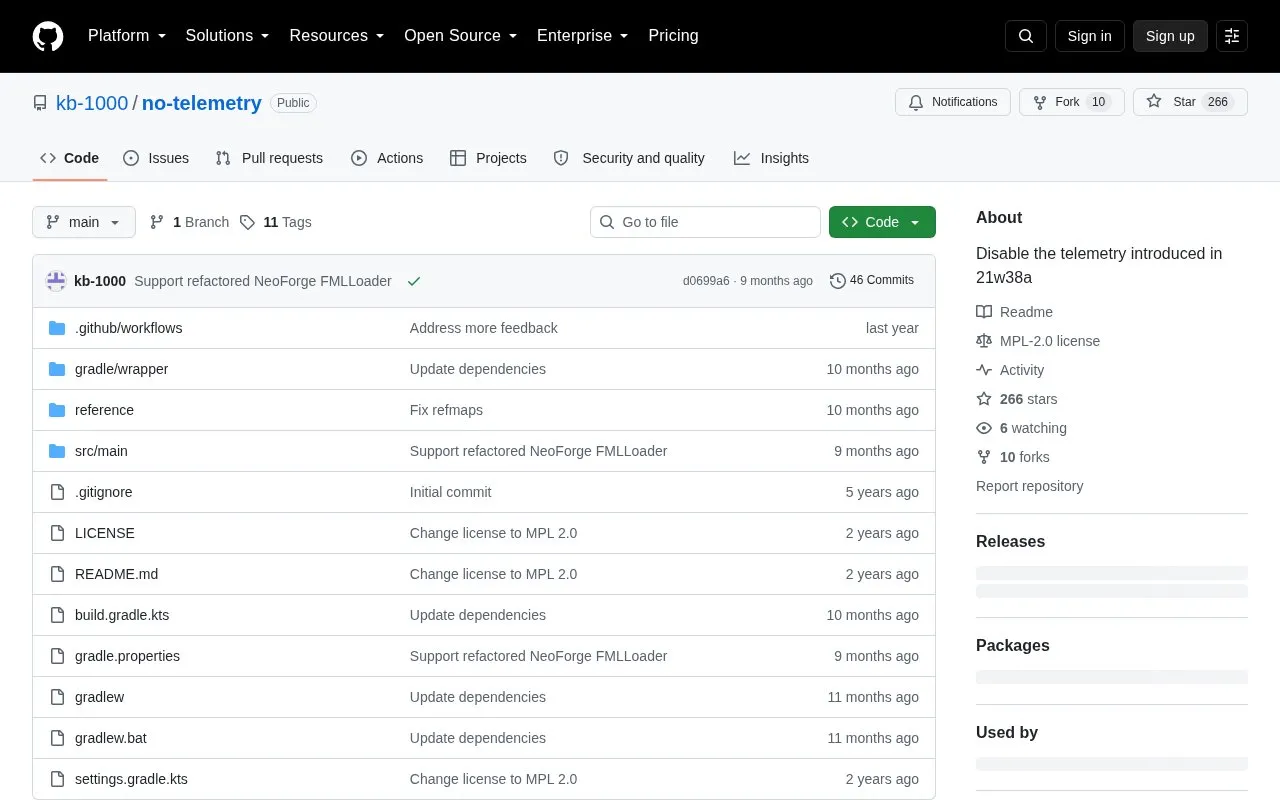Expand the Resources navigation menu
1280x800 pixels.
coord(337,36)
